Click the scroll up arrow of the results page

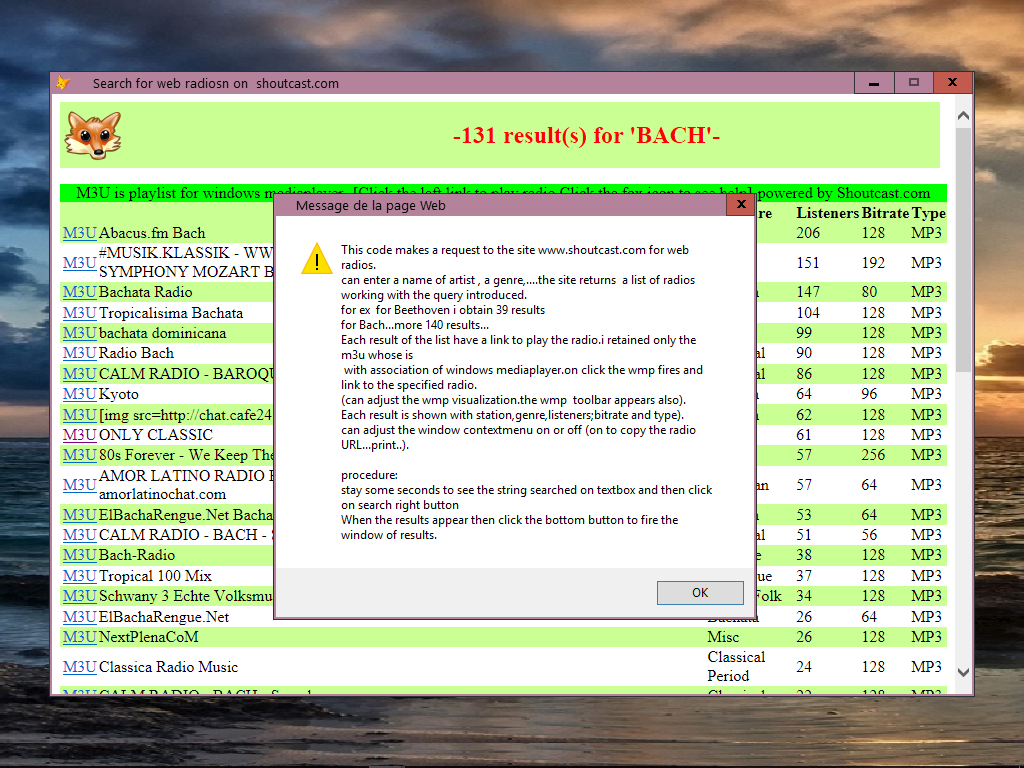963,116
